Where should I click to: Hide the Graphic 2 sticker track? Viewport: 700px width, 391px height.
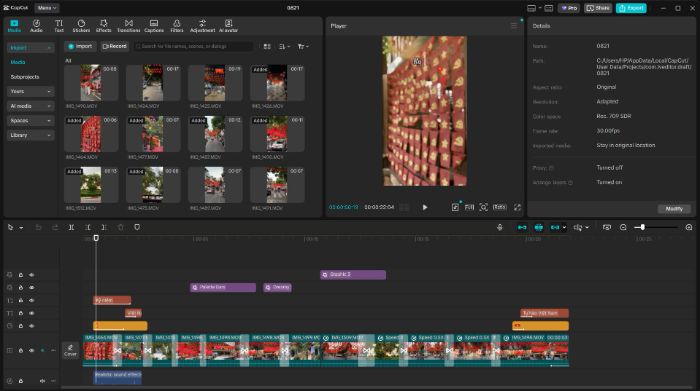pos(32,275)
